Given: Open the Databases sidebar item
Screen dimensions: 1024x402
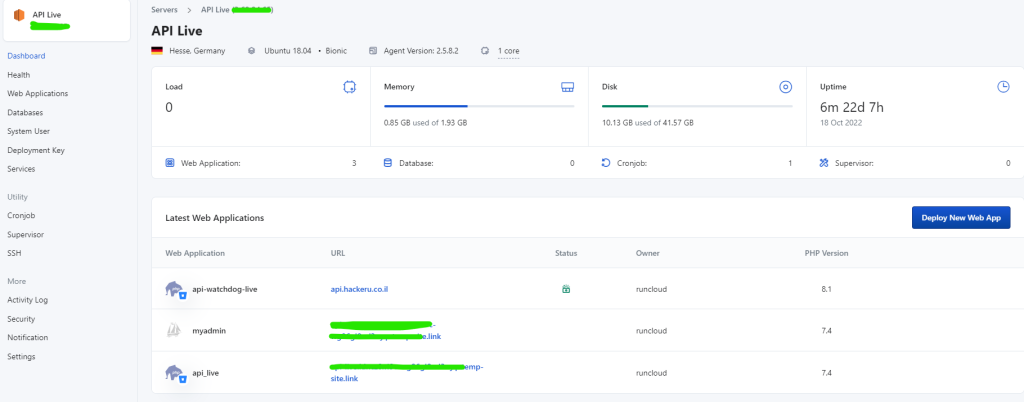Looking at the screenshot, I should (25, 113).
